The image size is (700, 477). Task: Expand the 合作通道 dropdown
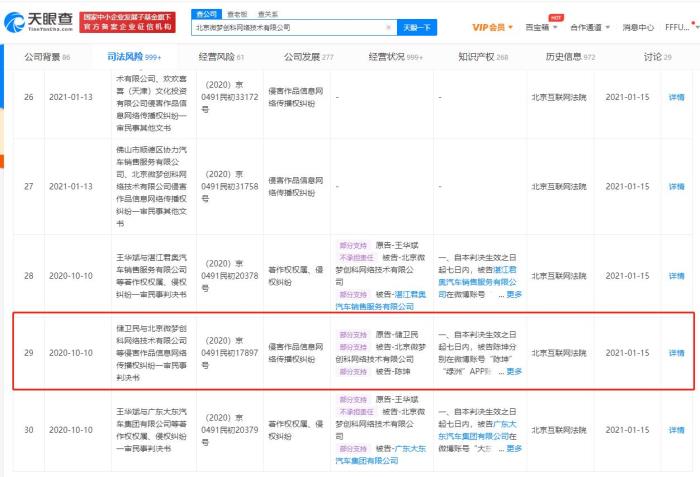pyautogui.click(x=596, y=27)
